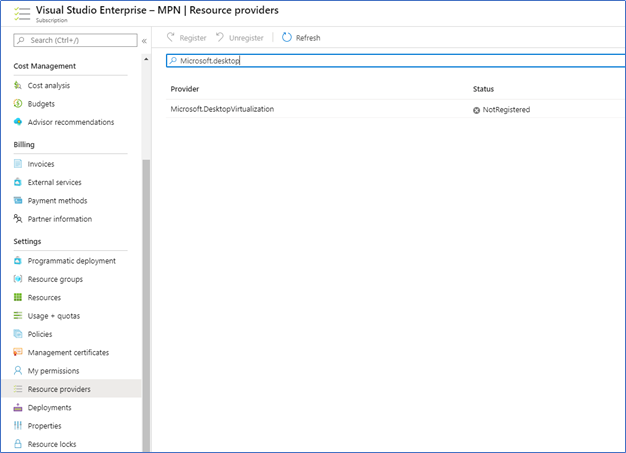Click the sidebar scrollbar thumb
The image size is (626, 453).
click(x=146, y=306)
